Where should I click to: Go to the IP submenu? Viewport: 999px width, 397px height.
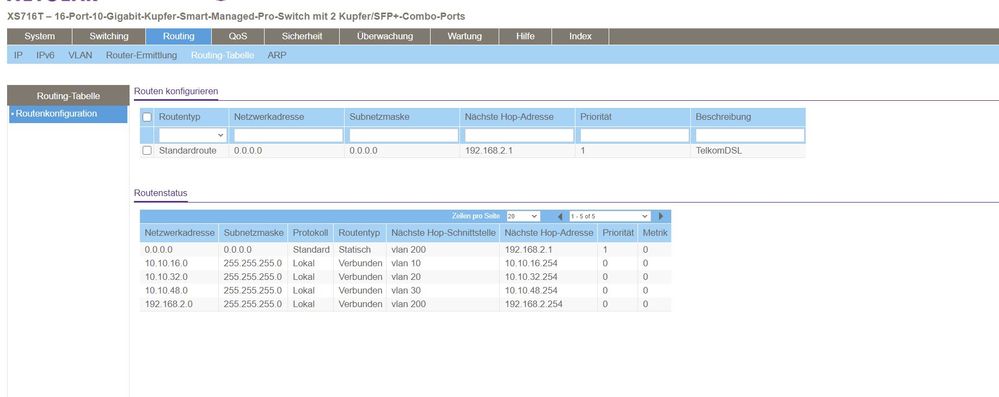[x=18, y=55]
